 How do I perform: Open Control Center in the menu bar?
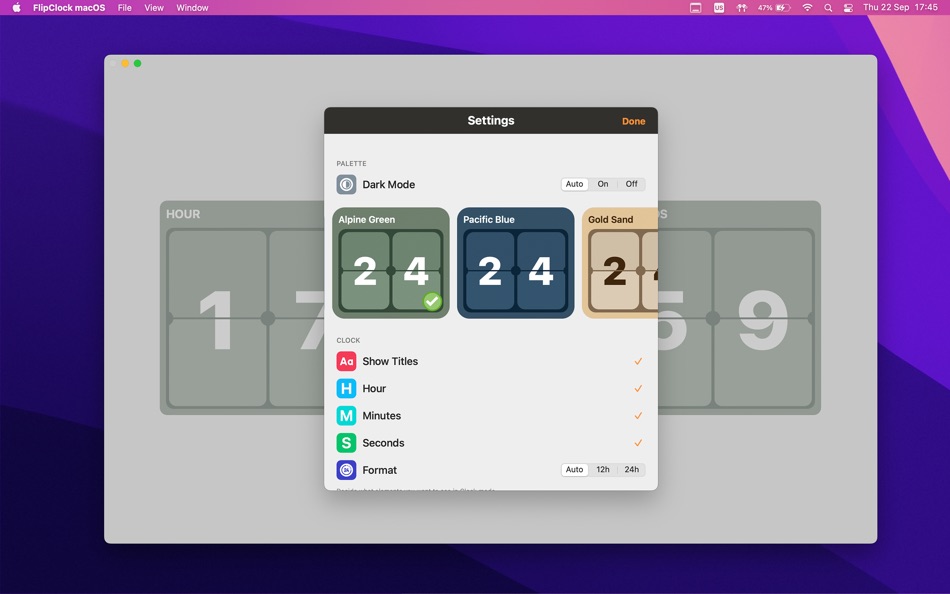point(848,8)
